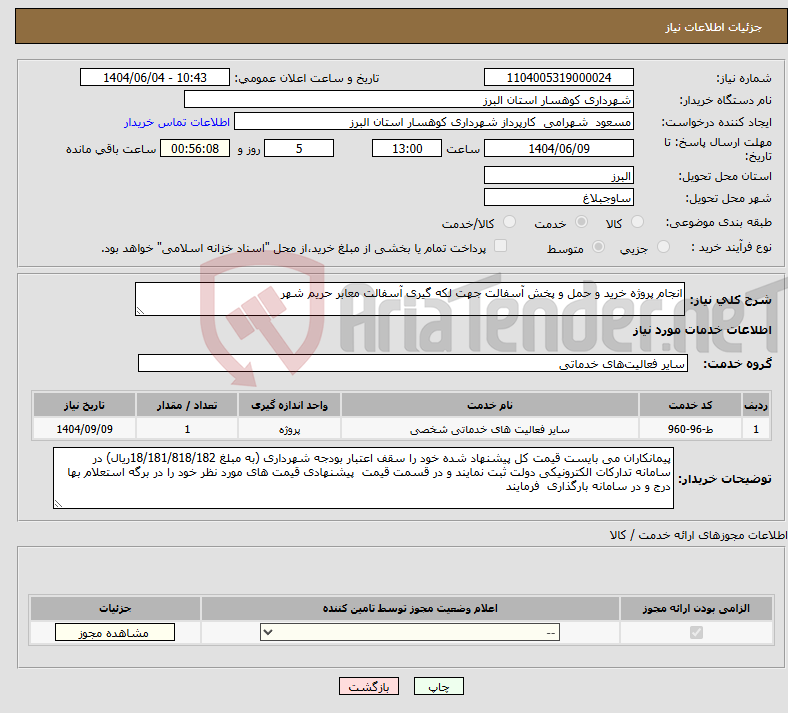Click the requester name field مسعود شهرامی

(434, 122)
